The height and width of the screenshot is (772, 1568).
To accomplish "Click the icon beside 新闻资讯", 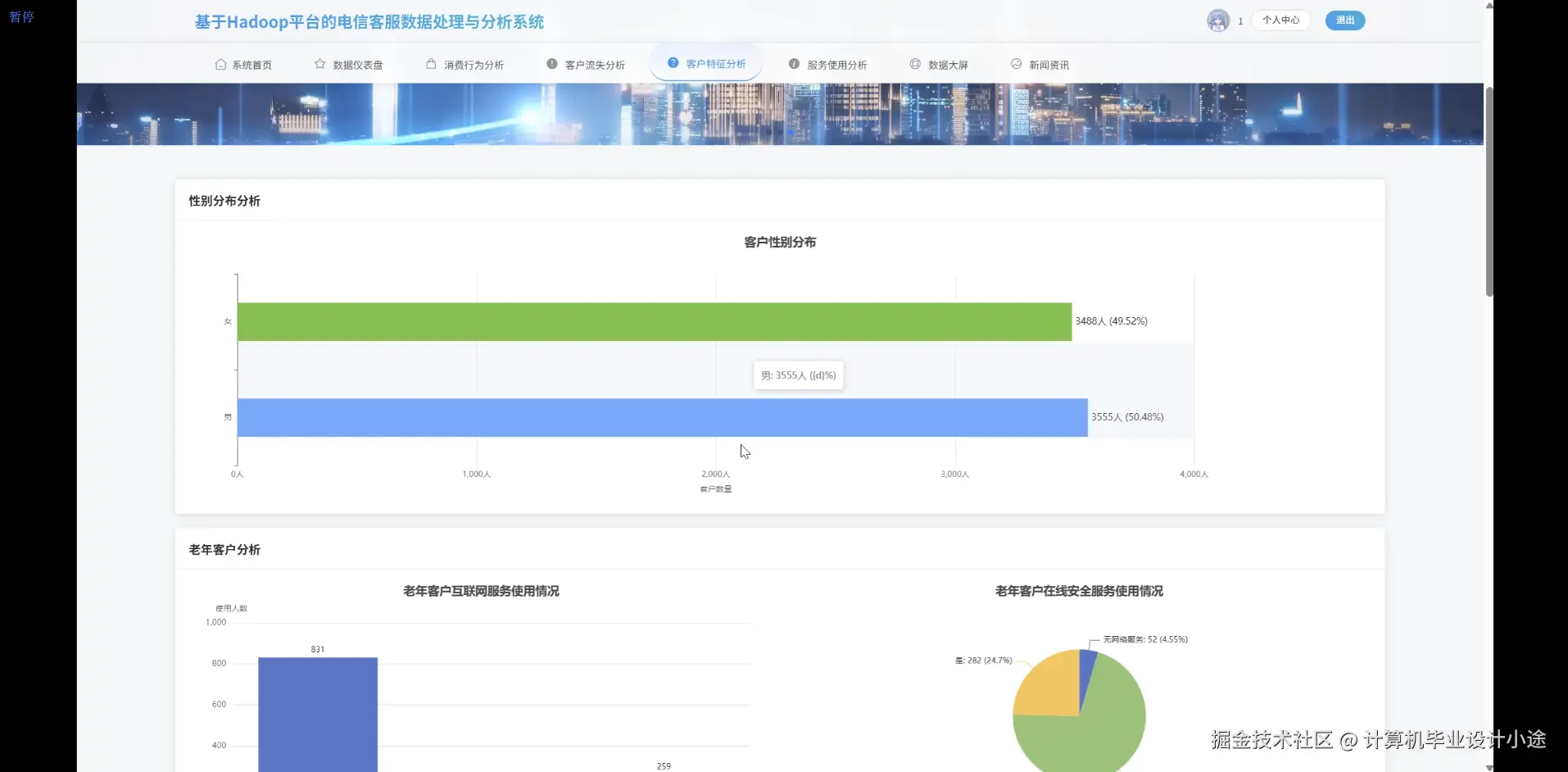I will click(1016, 64).
